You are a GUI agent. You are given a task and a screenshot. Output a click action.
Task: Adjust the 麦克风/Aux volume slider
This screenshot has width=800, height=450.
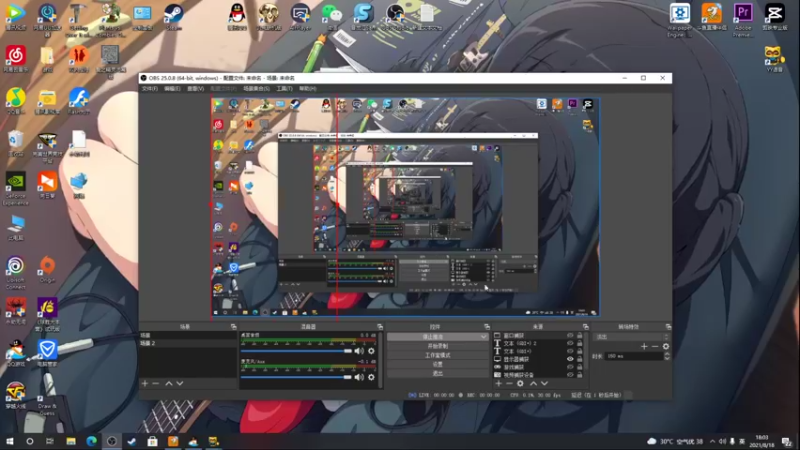point(296,377)
